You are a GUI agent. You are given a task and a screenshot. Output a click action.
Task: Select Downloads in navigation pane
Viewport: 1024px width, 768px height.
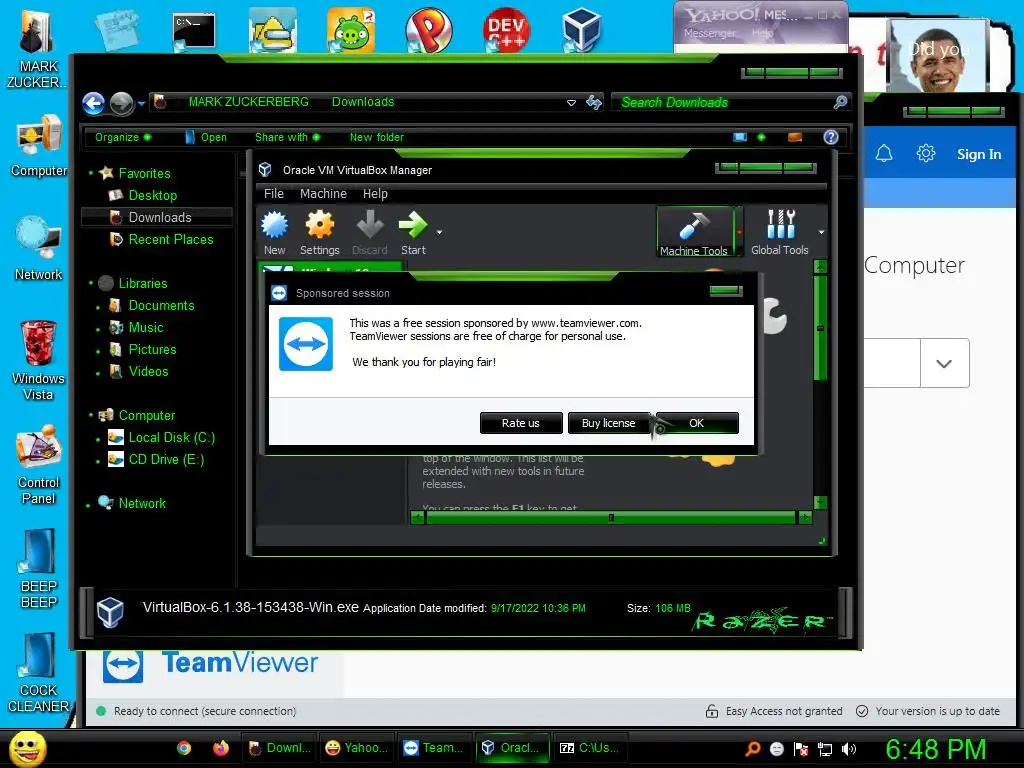159,217
